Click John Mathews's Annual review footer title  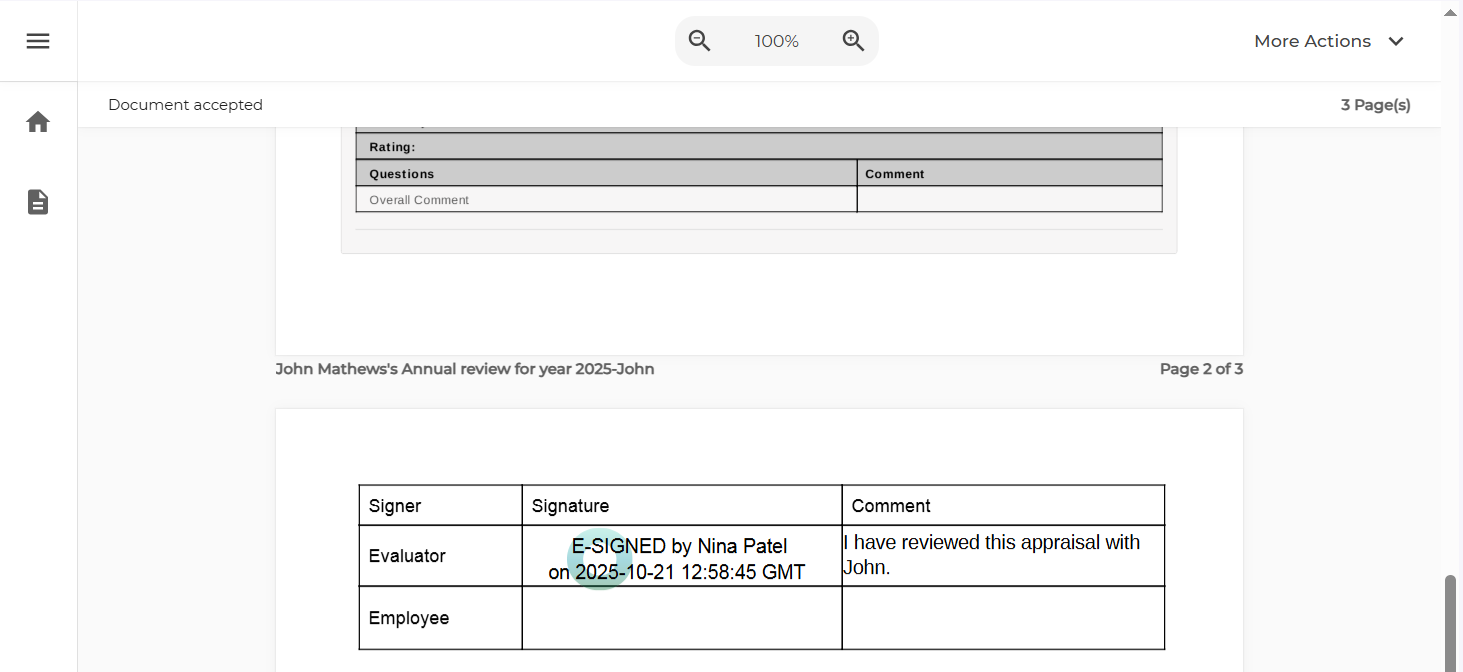pos(465,369)
